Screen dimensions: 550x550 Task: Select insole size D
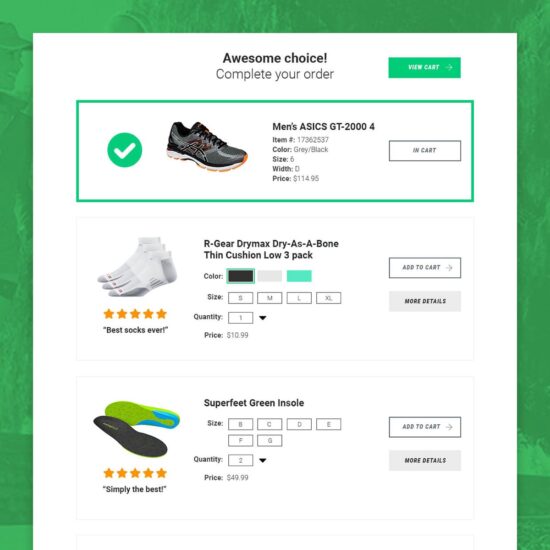coord(299,424)
